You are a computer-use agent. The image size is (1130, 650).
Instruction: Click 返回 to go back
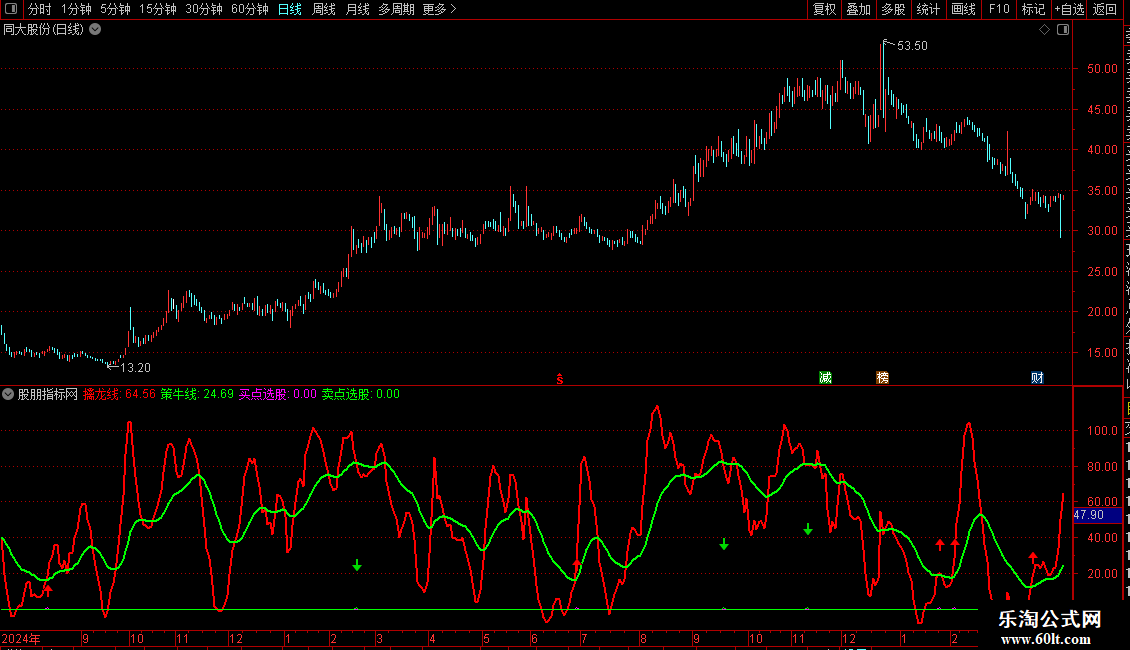point(1105,9)
